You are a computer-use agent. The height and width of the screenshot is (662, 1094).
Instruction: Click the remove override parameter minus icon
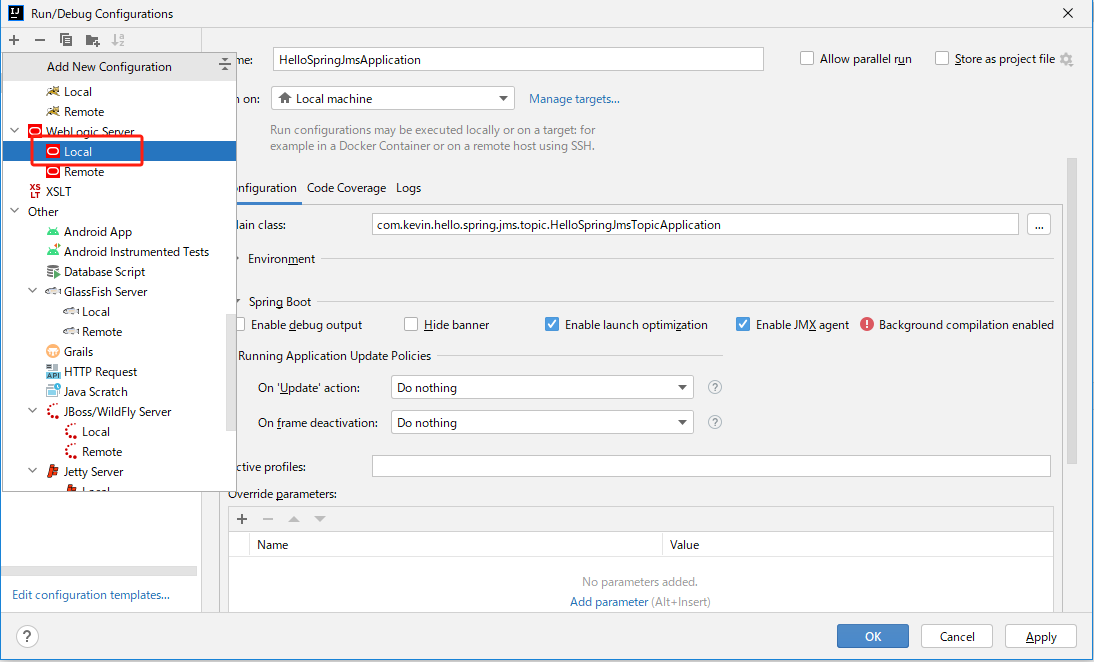(268, 519)
